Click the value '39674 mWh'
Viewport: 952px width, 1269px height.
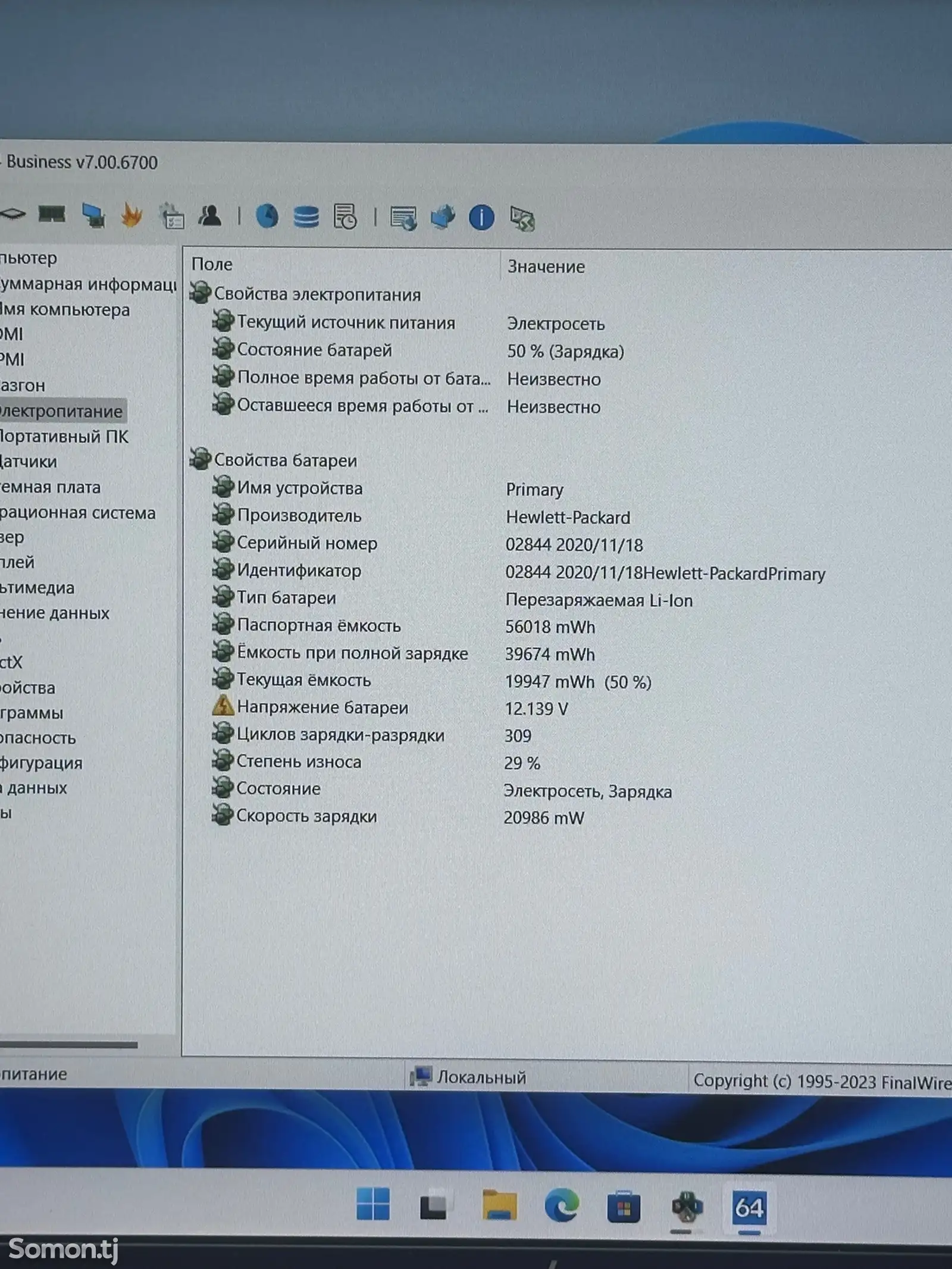pyautogui.click(x=550, y=654)
